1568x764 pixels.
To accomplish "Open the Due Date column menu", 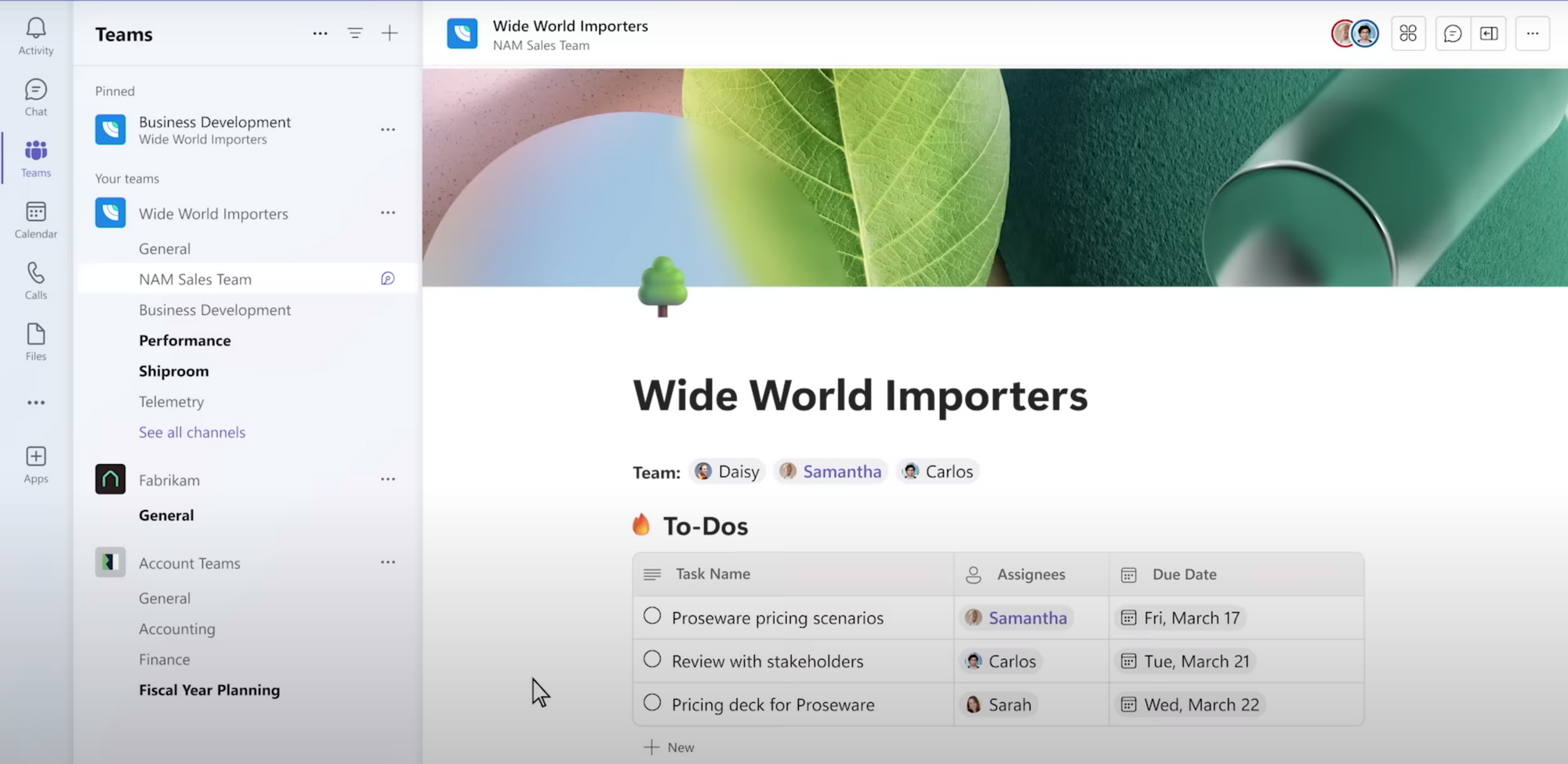I will [1236, 574].
